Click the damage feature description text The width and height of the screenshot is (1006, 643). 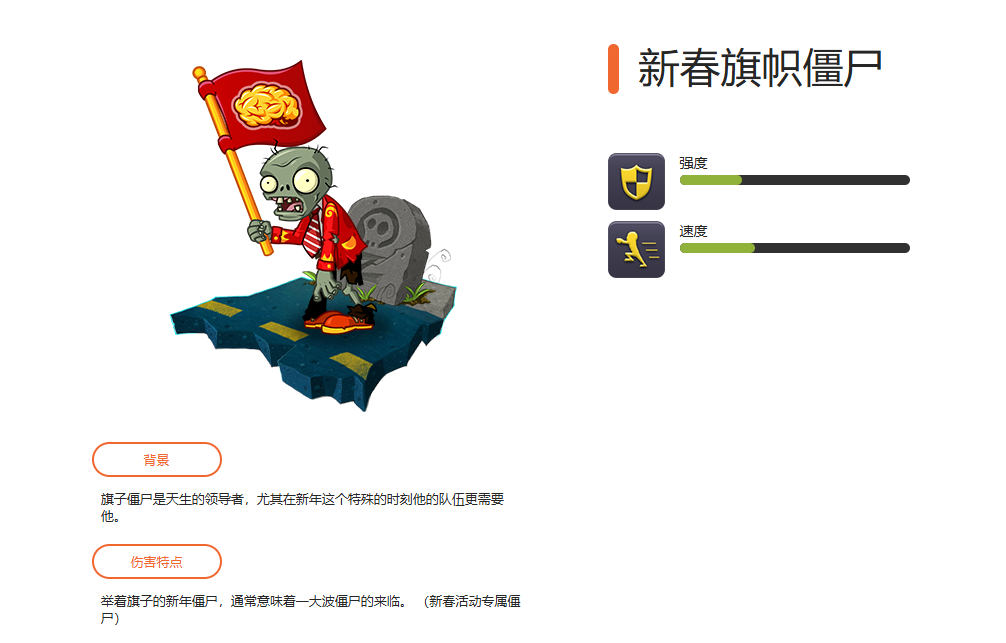coord(311,610)
